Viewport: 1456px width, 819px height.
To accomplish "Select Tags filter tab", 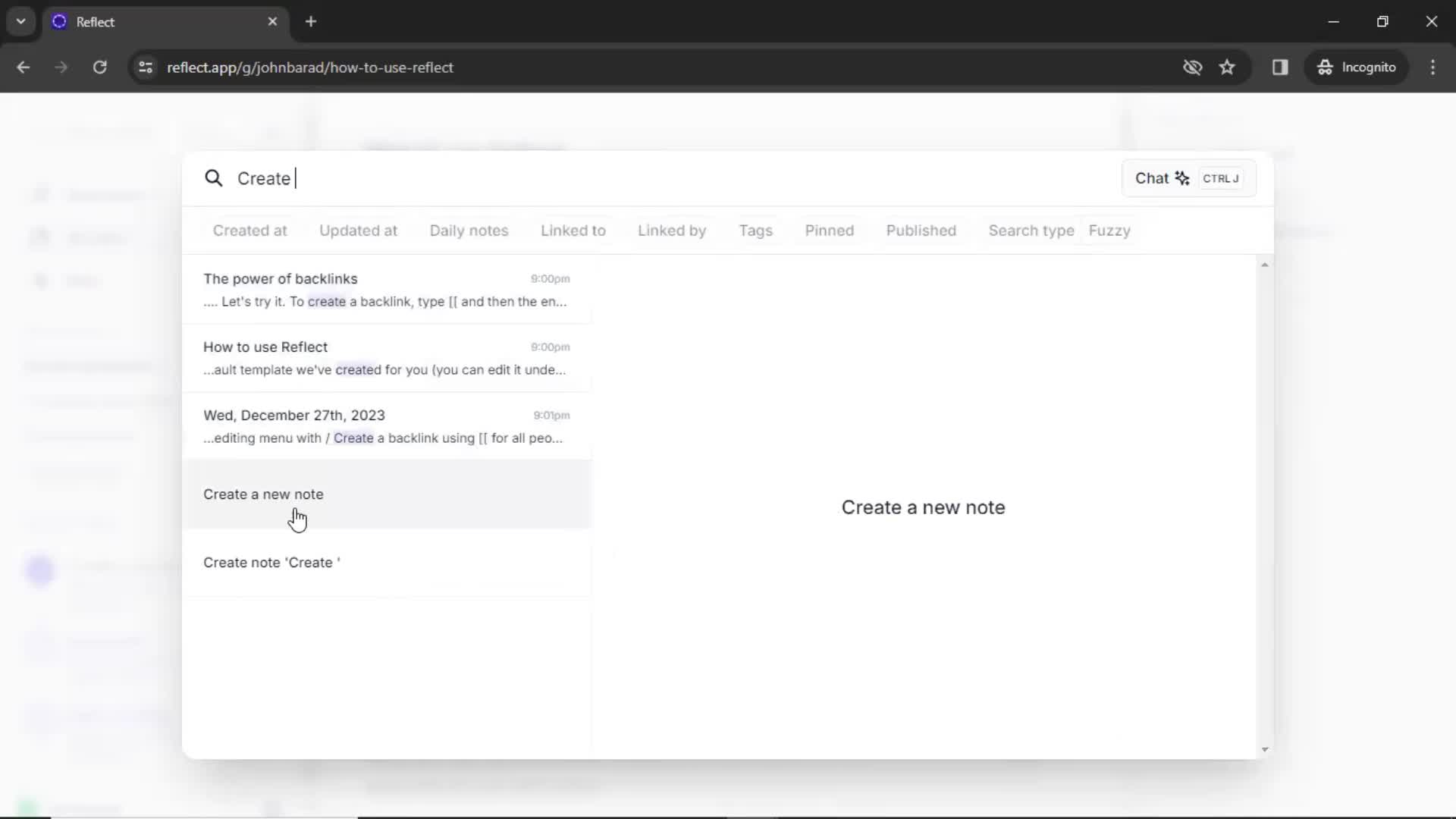I will (x=756, y=230).
